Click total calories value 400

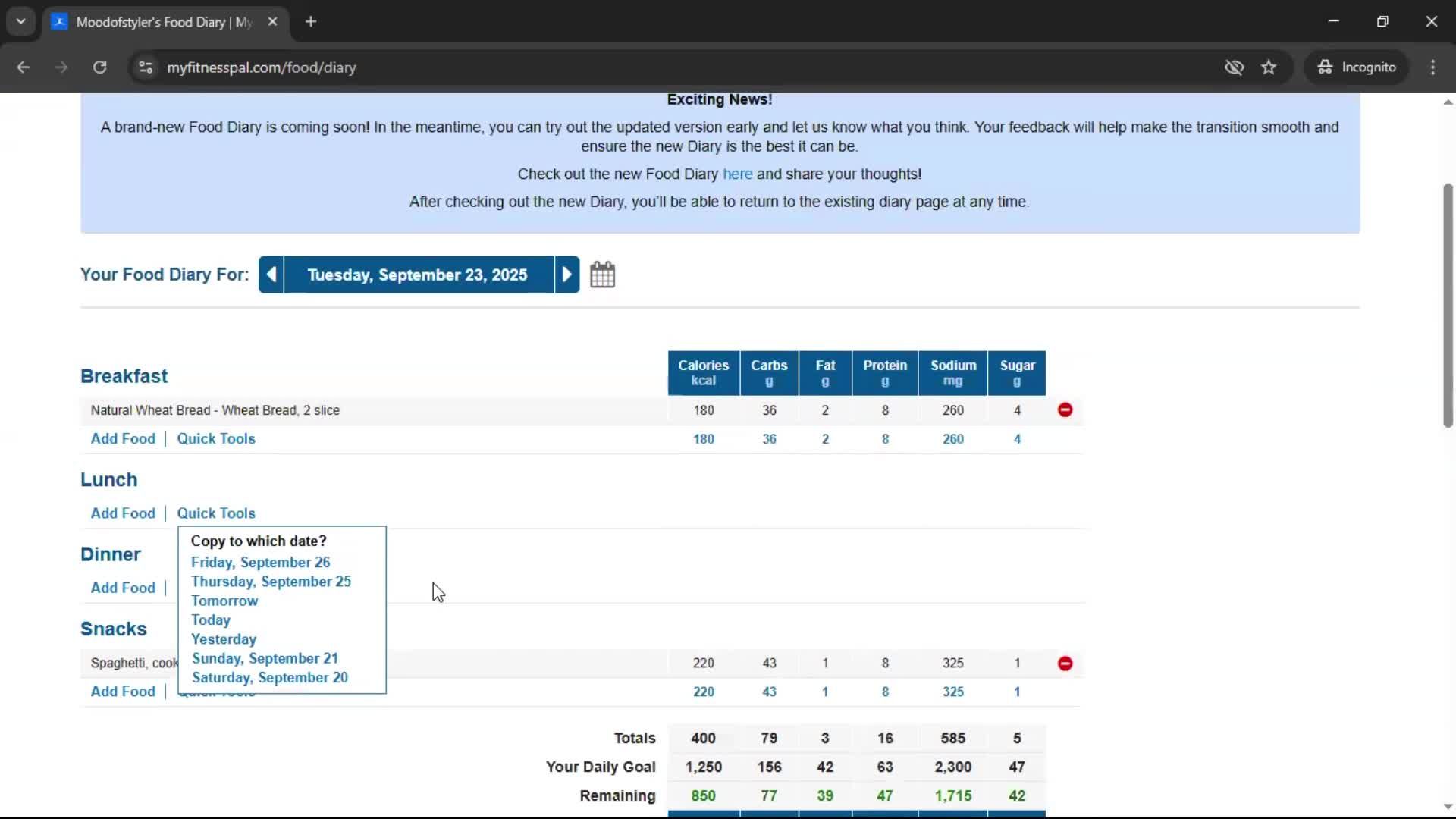[703, 739]
